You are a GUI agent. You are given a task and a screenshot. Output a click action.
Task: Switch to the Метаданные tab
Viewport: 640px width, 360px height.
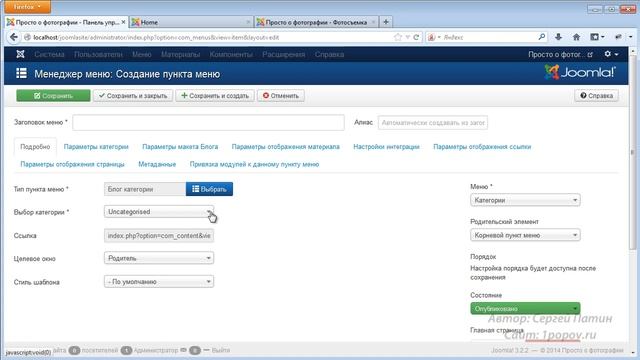tap(157, 164)
